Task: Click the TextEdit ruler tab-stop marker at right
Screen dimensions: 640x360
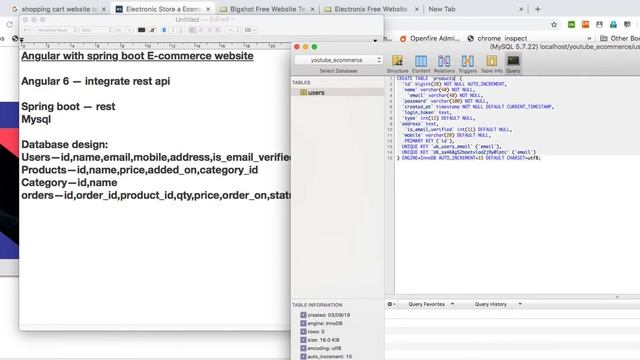Action: point(375,40)
